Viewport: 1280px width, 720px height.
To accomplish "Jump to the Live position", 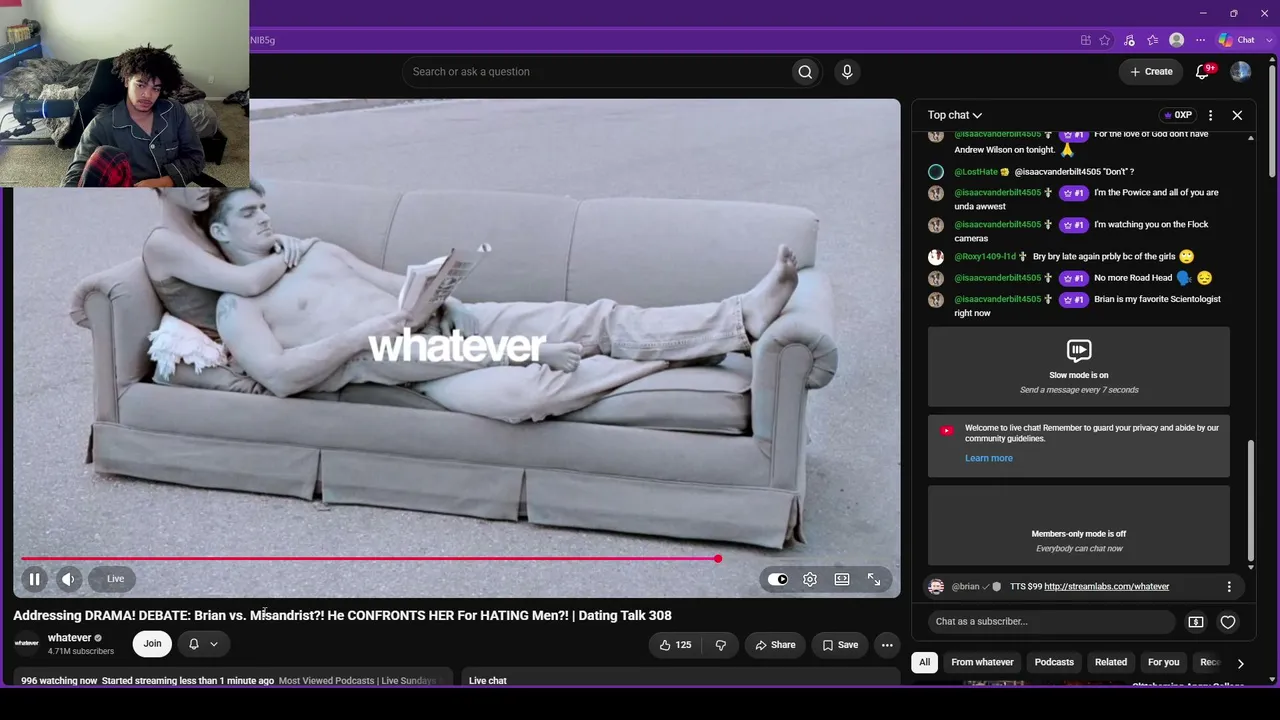I will 116,579.
